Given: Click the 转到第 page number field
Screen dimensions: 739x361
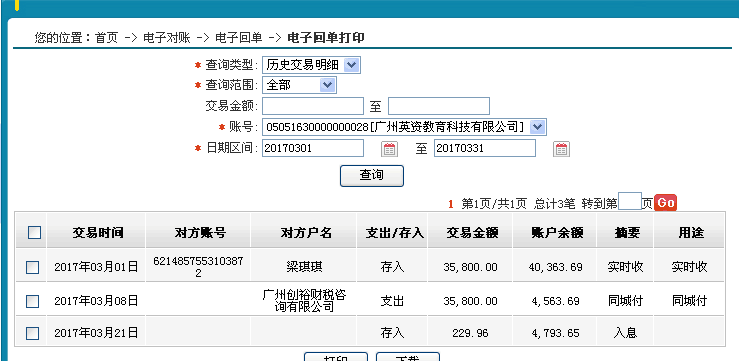Looking at the screenshot, I should click(630, 201).
